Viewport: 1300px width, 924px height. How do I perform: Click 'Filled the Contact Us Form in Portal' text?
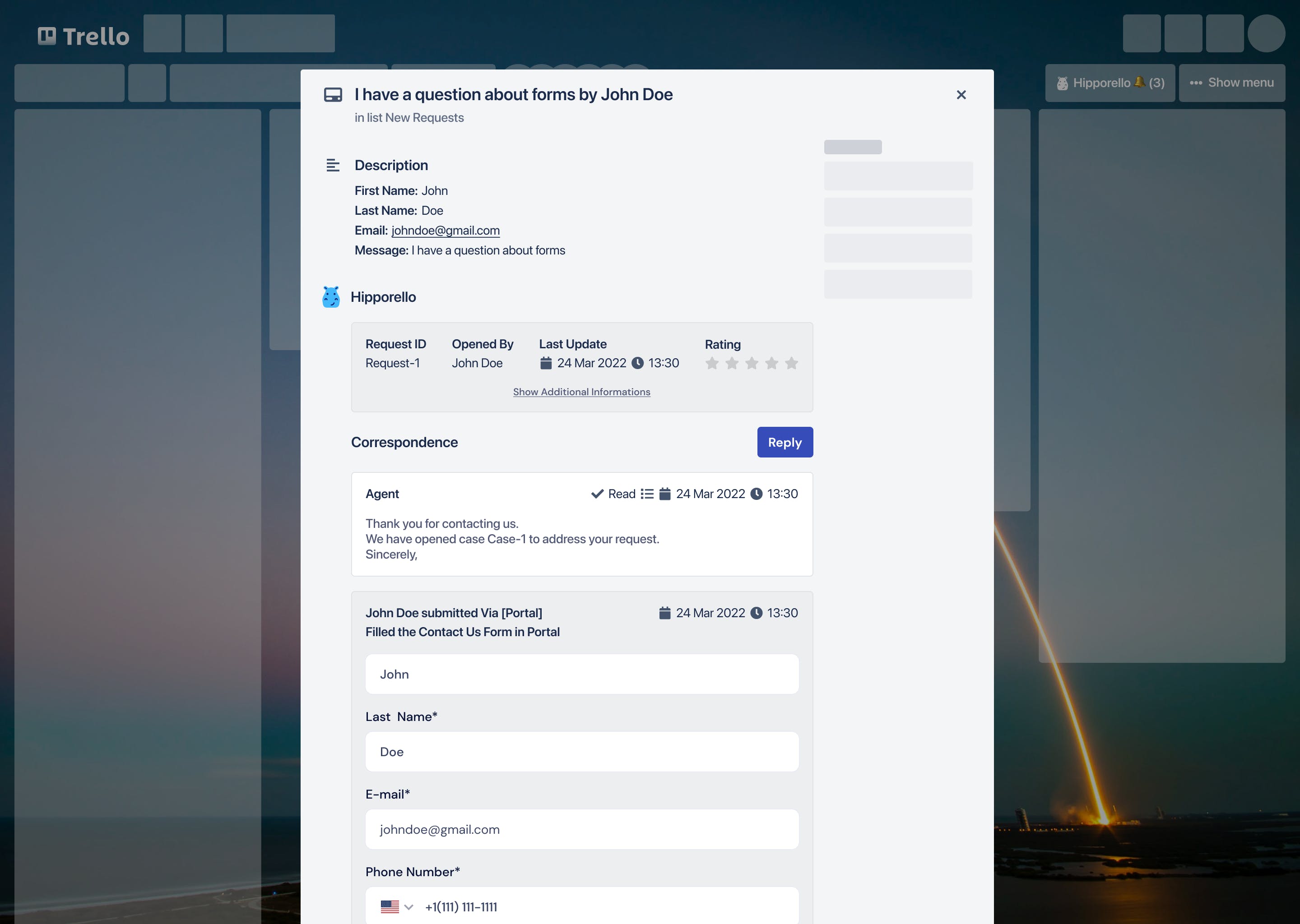coord(462,632)
